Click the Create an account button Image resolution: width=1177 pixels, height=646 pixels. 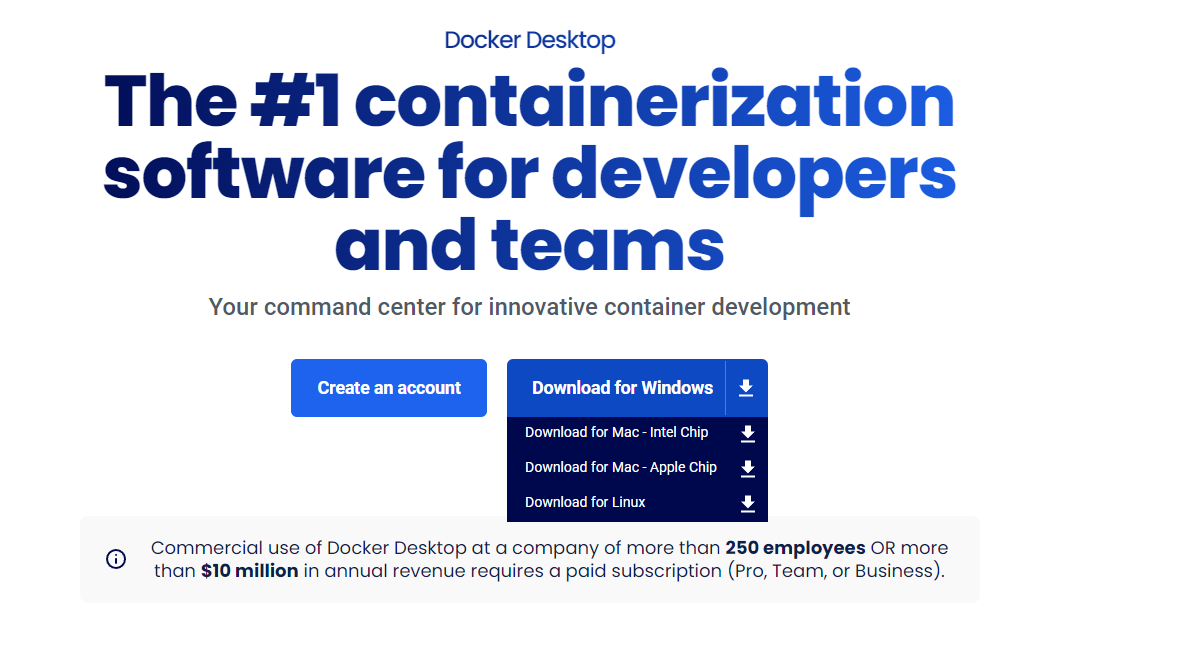pos(389,388)
